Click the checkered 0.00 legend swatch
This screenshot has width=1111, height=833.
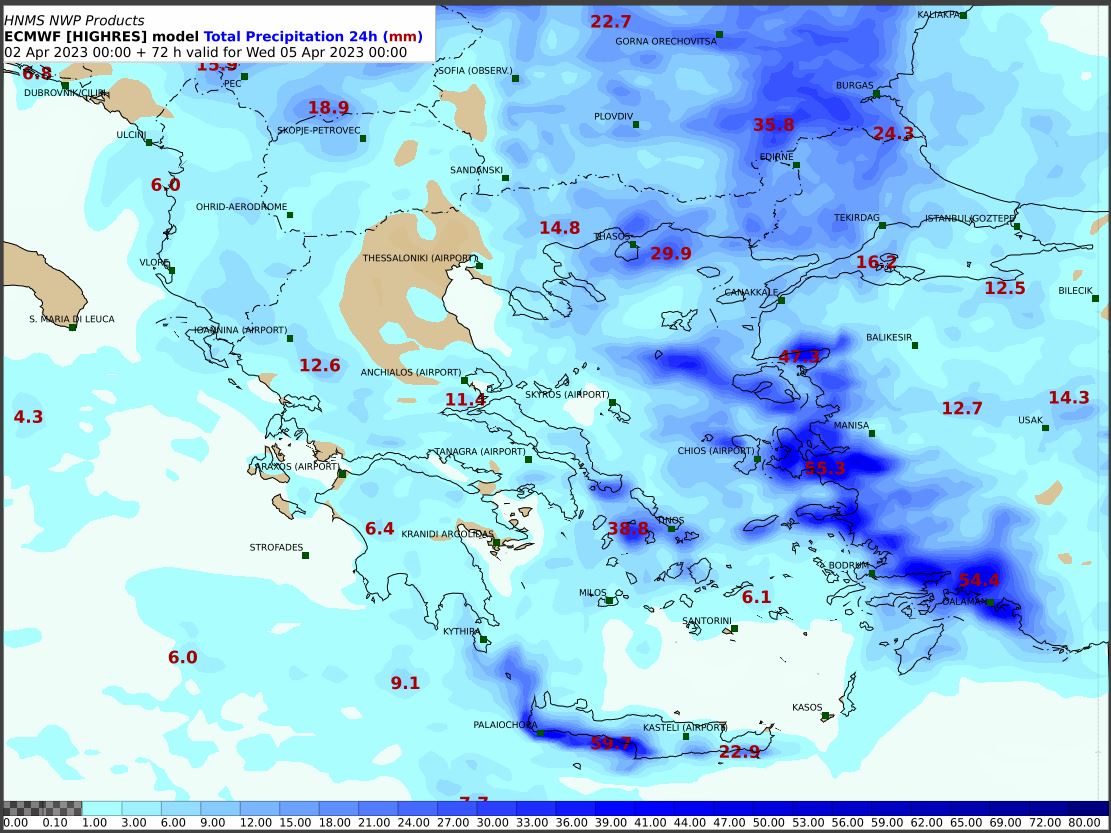(42, 808)
